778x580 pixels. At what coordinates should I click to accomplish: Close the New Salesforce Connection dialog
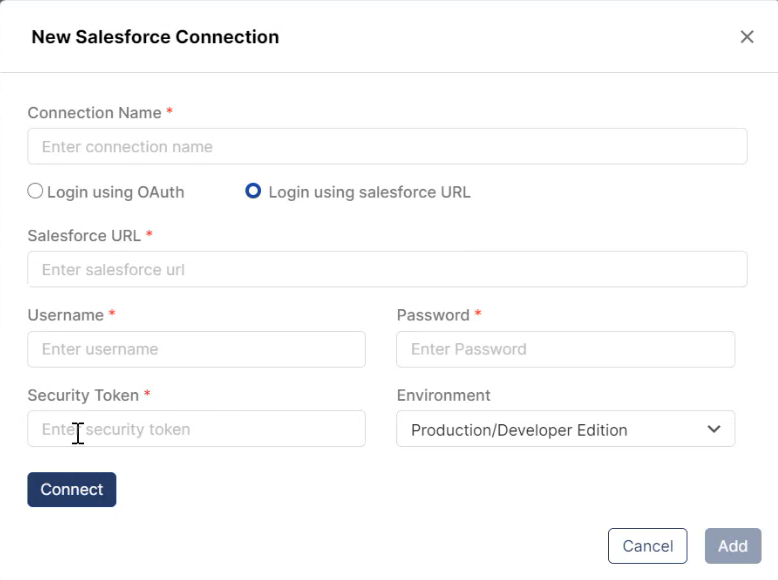[747, 37]
